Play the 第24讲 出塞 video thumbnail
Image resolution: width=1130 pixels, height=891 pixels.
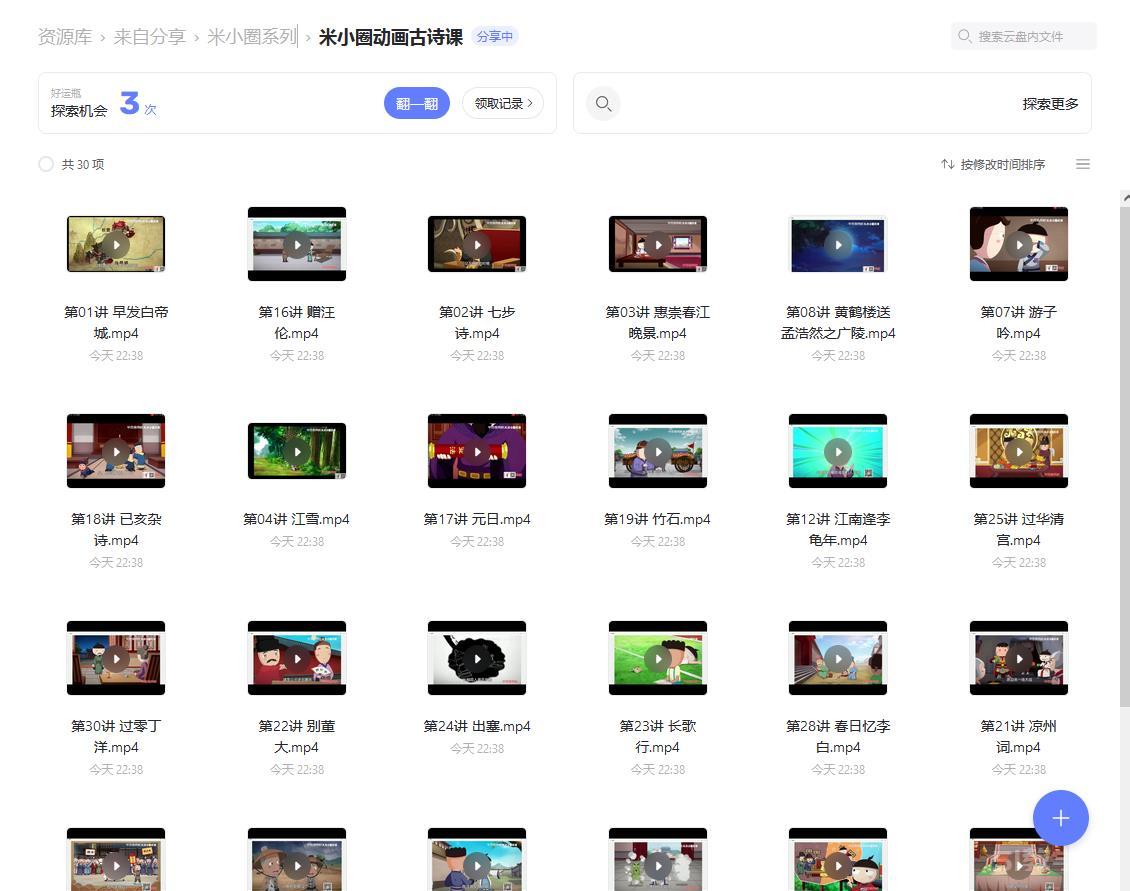click(x=477, y=658)
